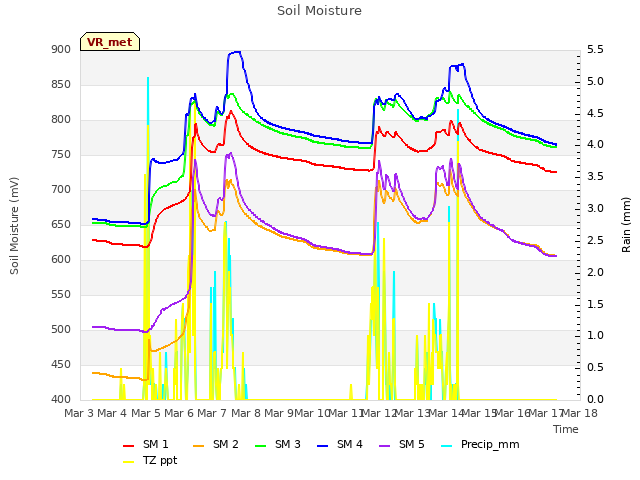Click the 400 left axis tick label
640x480 pixels.
point(61,400)
